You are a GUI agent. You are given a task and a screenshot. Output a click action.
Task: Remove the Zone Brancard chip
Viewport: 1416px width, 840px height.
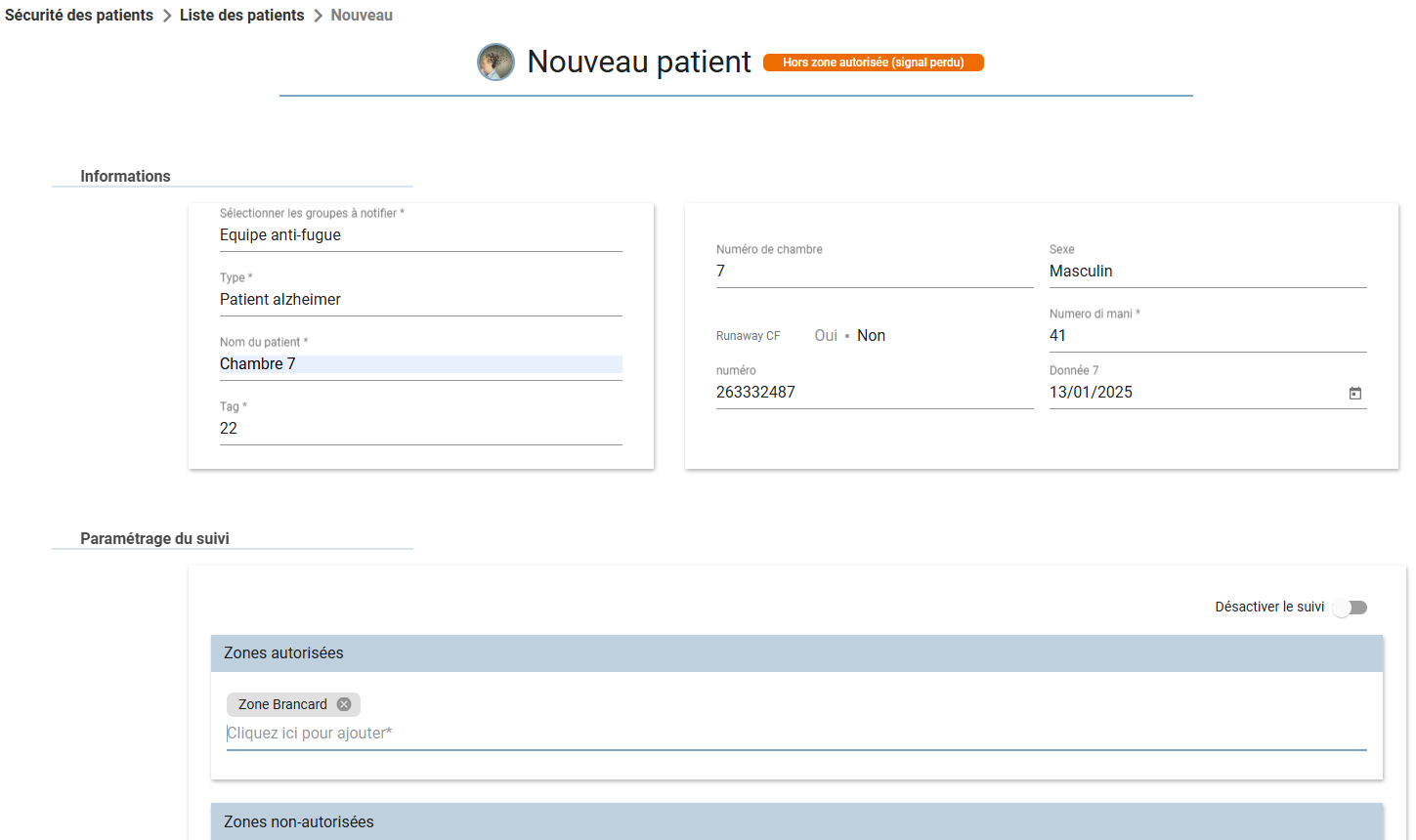click(344, 704)
